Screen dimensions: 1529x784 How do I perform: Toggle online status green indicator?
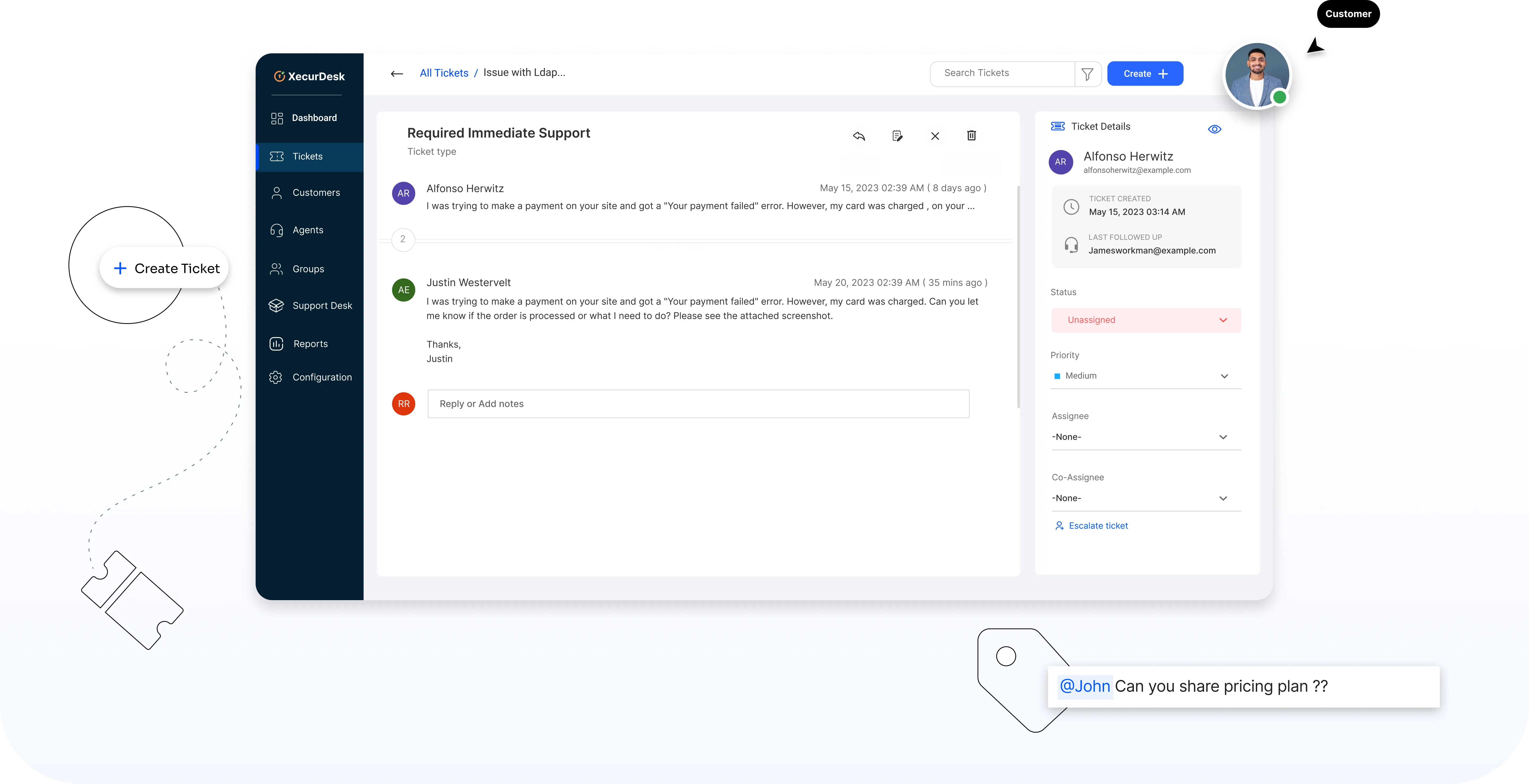(1279, 97)
